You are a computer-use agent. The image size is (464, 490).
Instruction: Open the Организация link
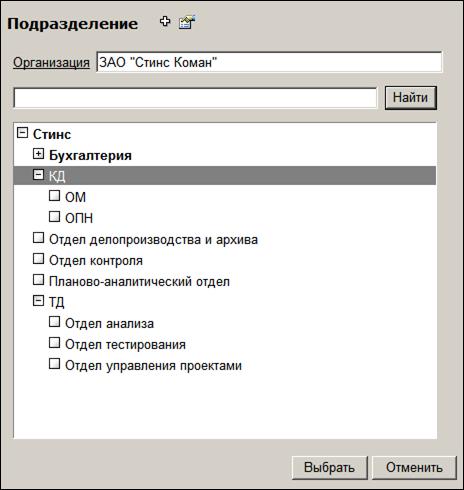(x=51, y=62)
